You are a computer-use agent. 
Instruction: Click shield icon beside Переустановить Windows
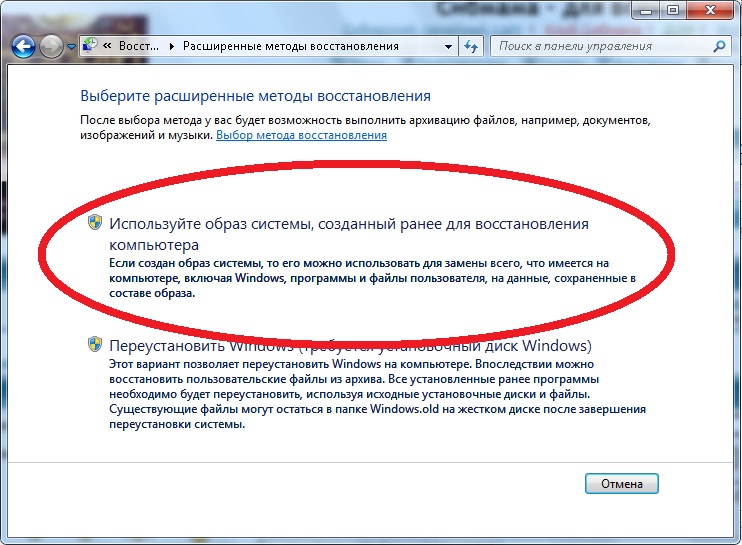[x=94, y=346]
